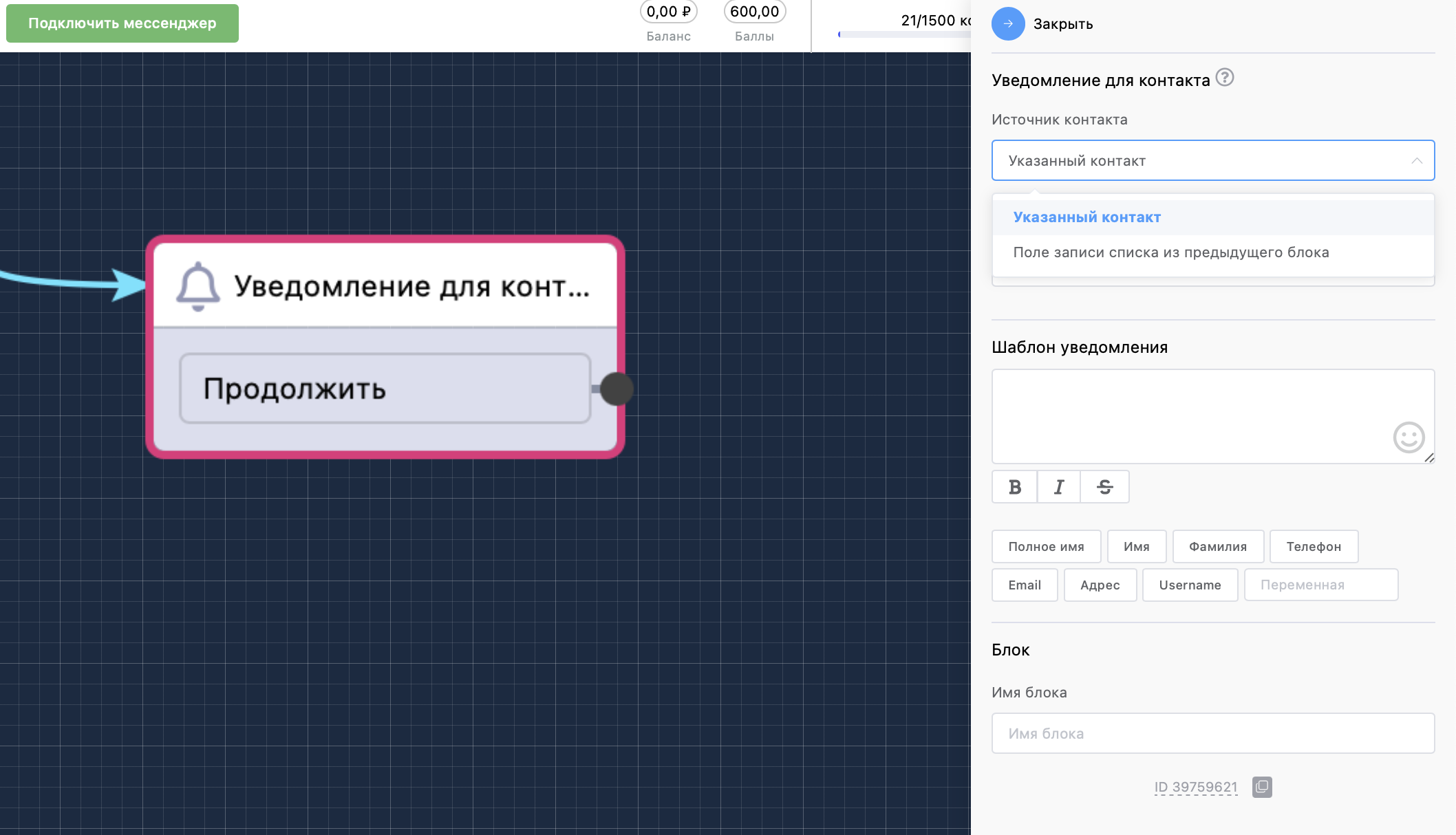
Task: Apply strikethrough formatting in the notification template
Action: tap(1104, 486)
